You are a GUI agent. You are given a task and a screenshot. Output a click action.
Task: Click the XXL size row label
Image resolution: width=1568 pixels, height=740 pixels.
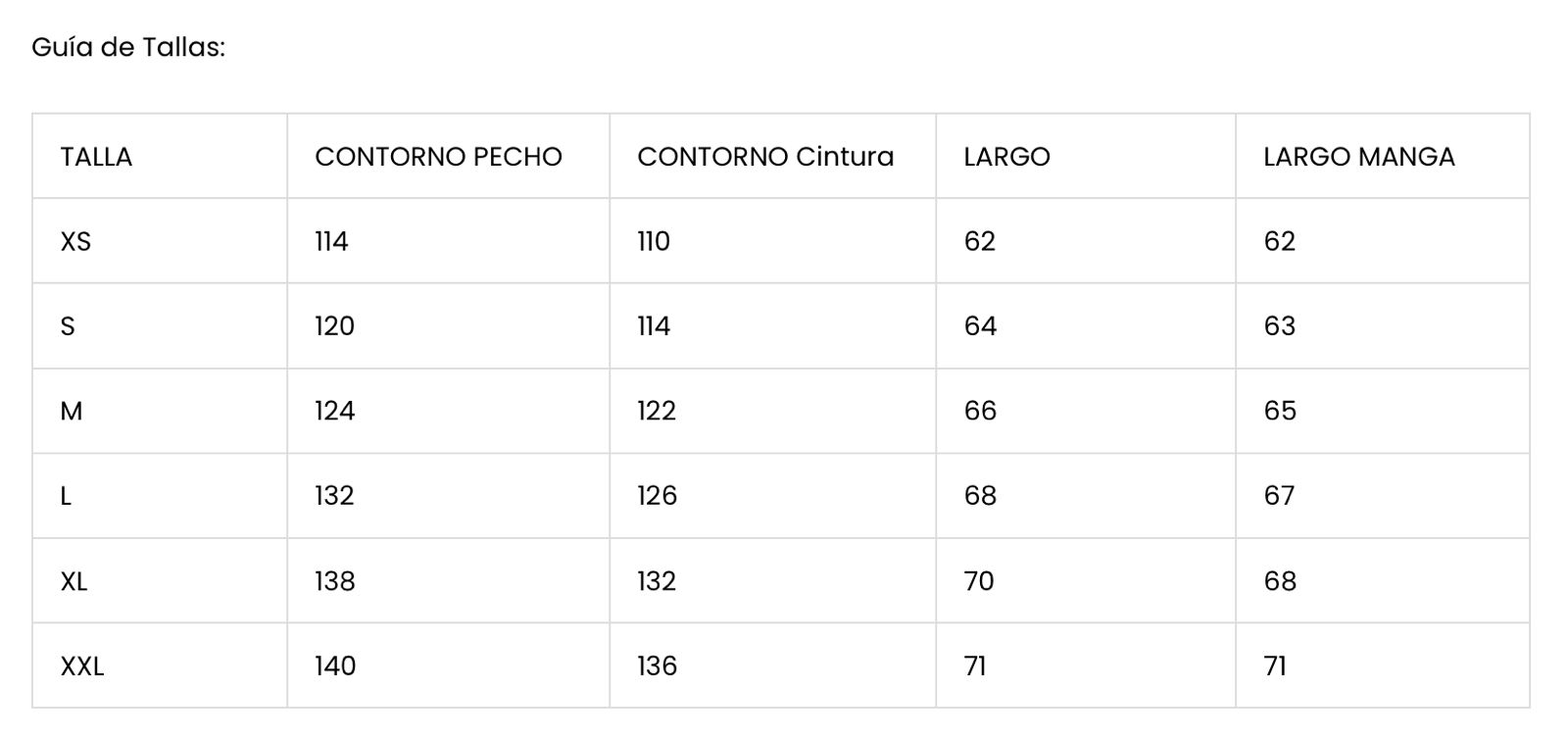tap(82, 666)
